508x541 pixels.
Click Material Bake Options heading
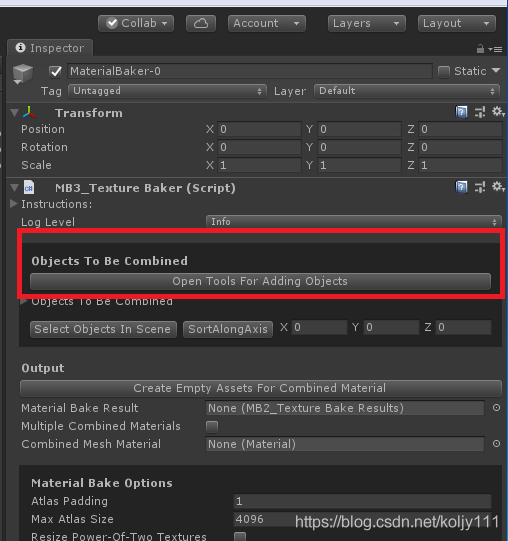coord(102,483)
